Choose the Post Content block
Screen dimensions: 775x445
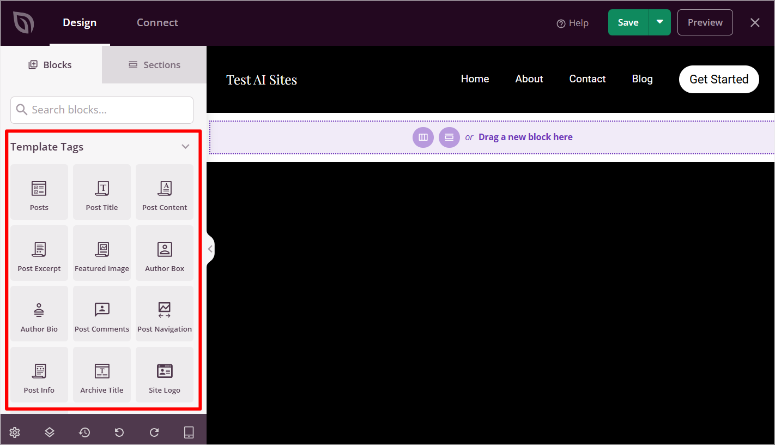pyautogui.click(x=165, y=192)
